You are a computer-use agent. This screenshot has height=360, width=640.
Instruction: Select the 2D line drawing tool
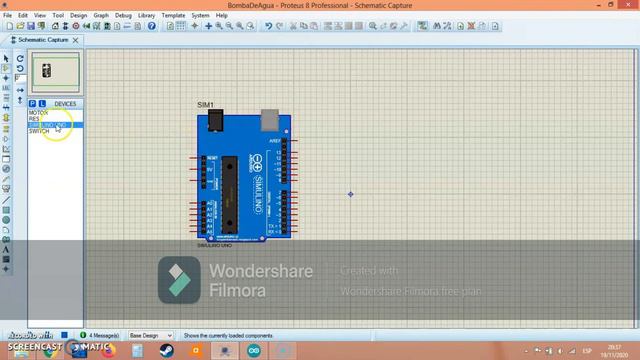point(6,200)
